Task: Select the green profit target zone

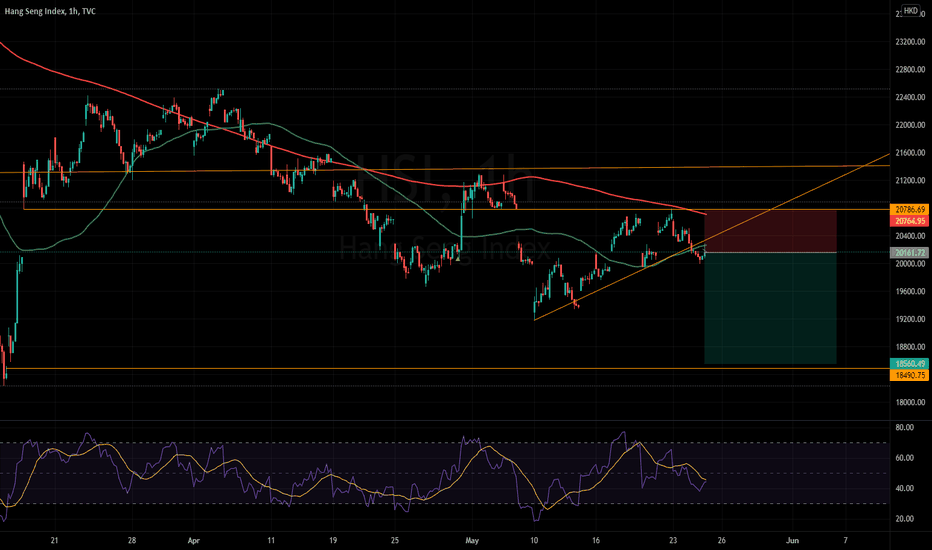Action: coord(770,308)
